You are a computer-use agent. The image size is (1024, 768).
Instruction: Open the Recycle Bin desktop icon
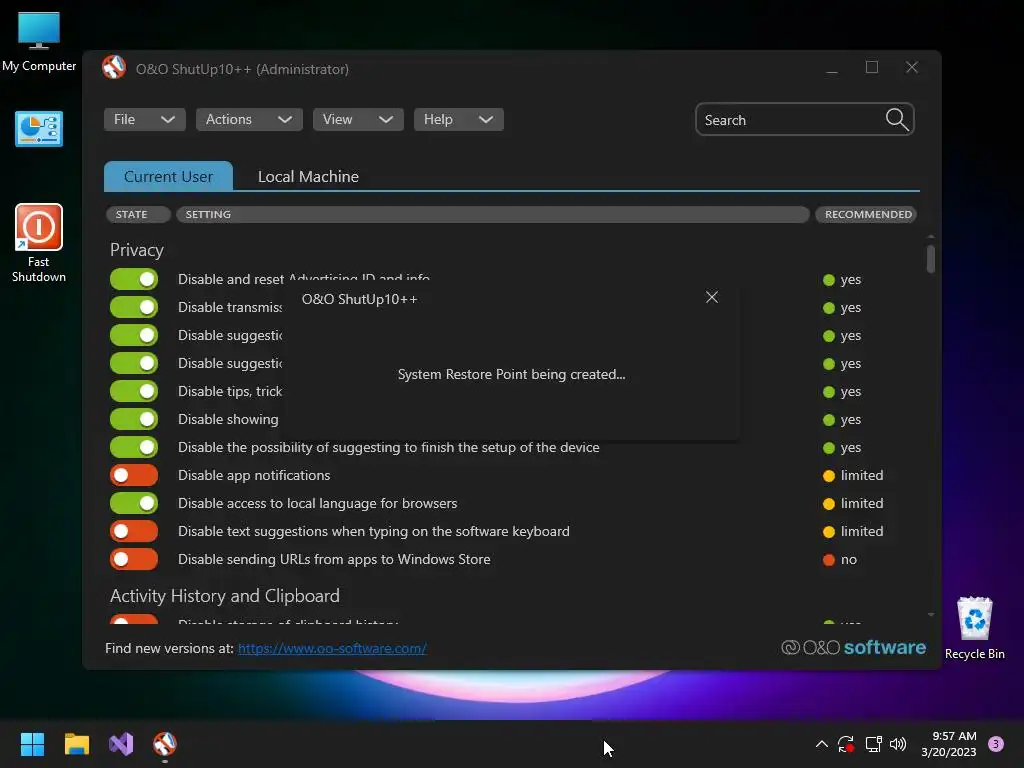coord(974,628)
